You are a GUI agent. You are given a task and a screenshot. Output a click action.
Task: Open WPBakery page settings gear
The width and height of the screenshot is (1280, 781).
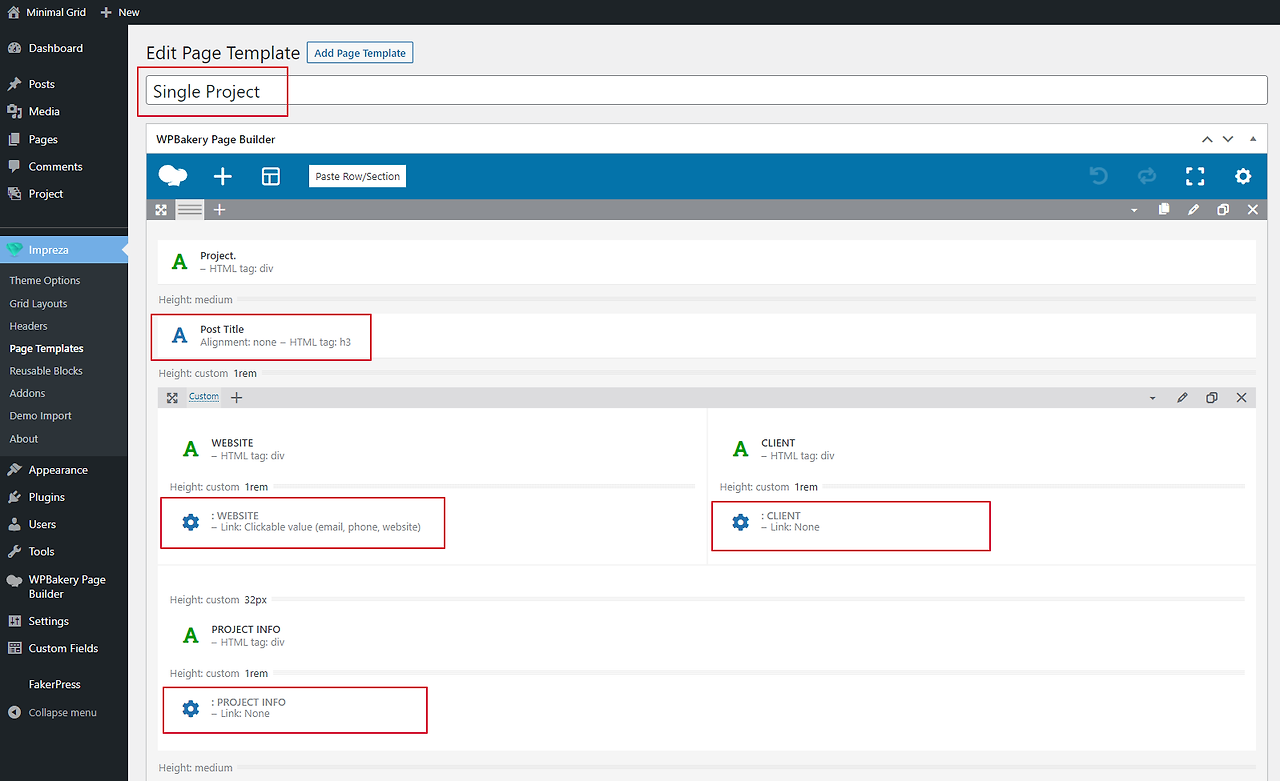[1243, 176]
